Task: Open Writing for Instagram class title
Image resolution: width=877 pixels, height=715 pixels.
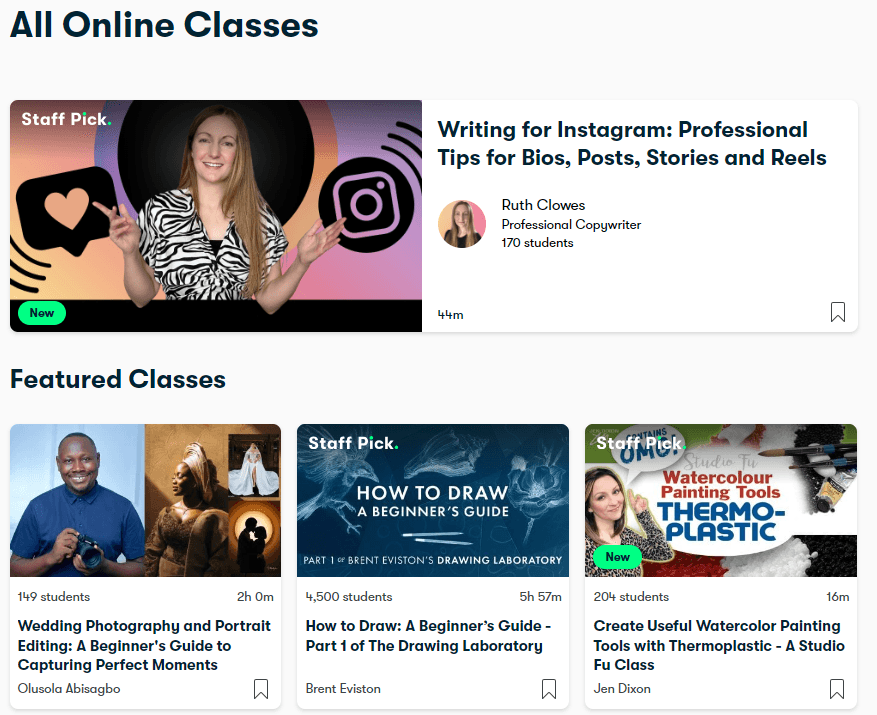Action: 632,143
